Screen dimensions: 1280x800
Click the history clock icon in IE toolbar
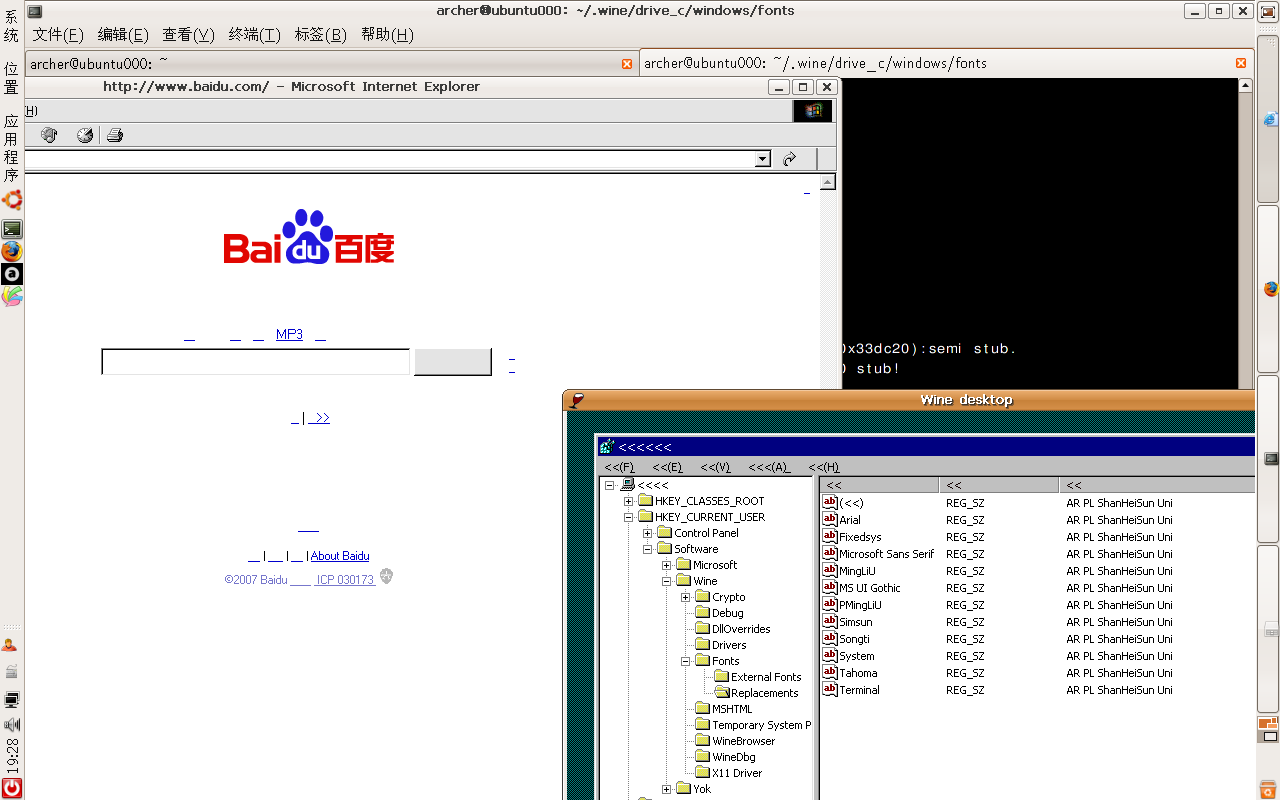pos(85,135)
